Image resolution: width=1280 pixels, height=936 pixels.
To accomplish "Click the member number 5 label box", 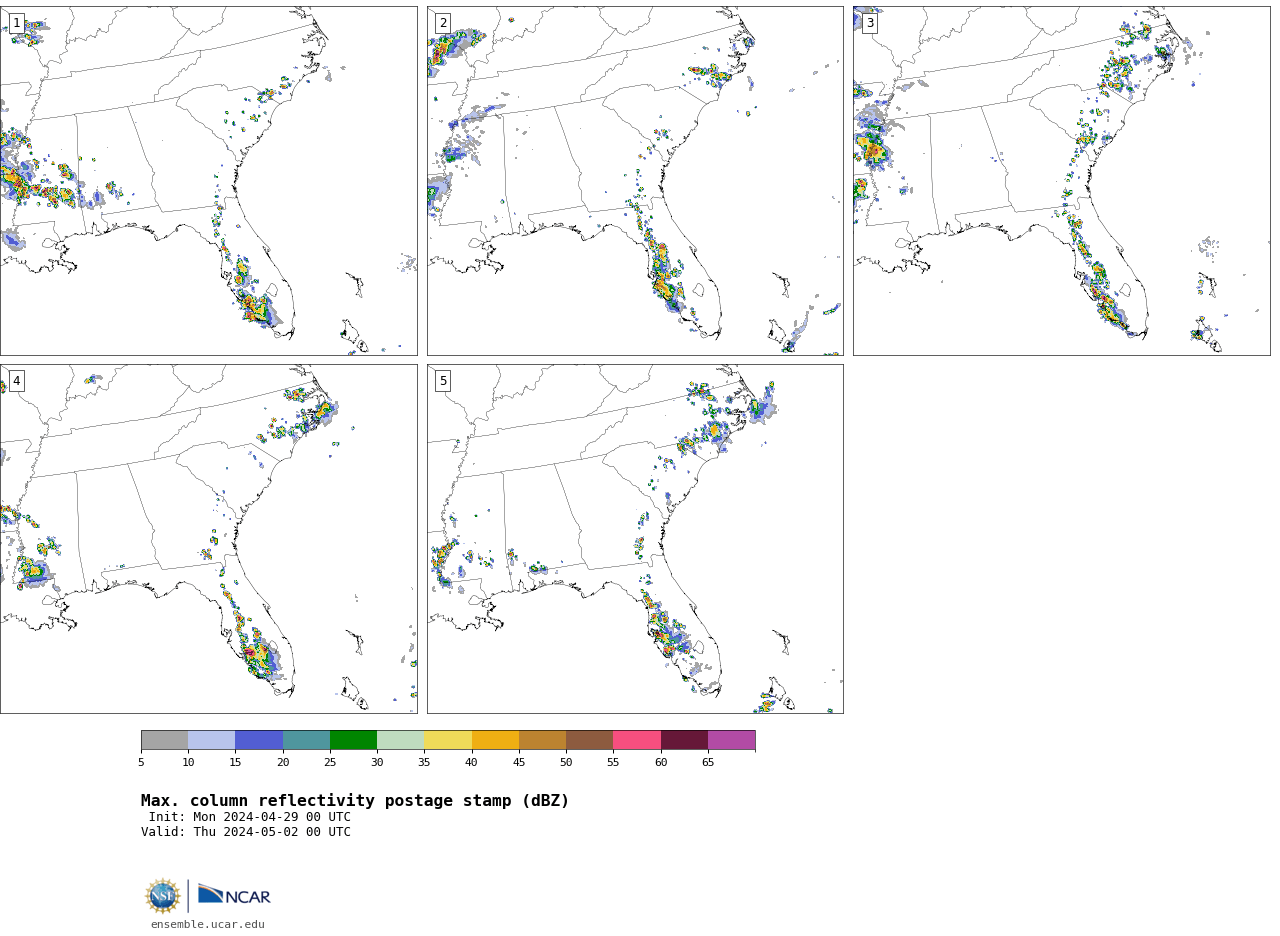I will [x=443, y=381].
